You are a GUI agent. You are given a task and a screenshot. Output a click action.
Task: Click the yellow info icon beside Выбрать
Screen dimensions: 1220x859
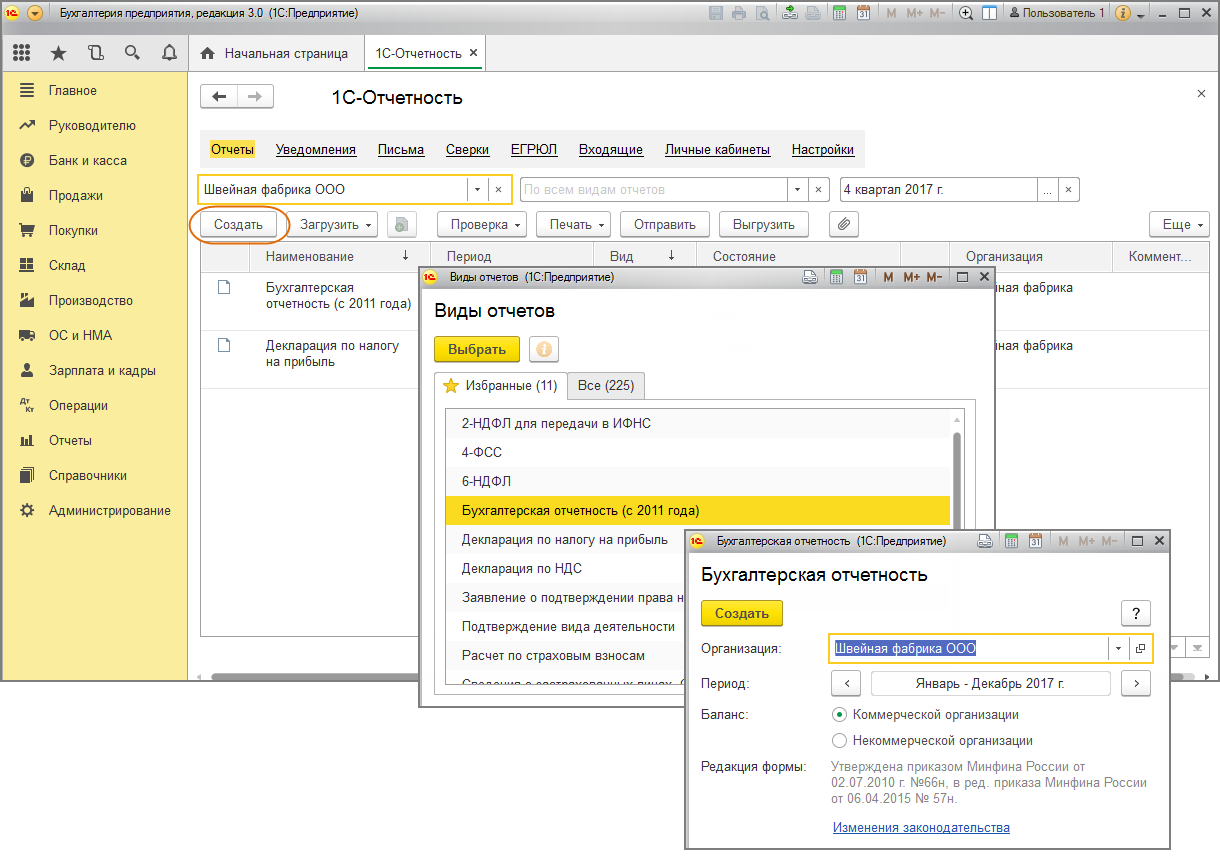[x=544, y=349]
